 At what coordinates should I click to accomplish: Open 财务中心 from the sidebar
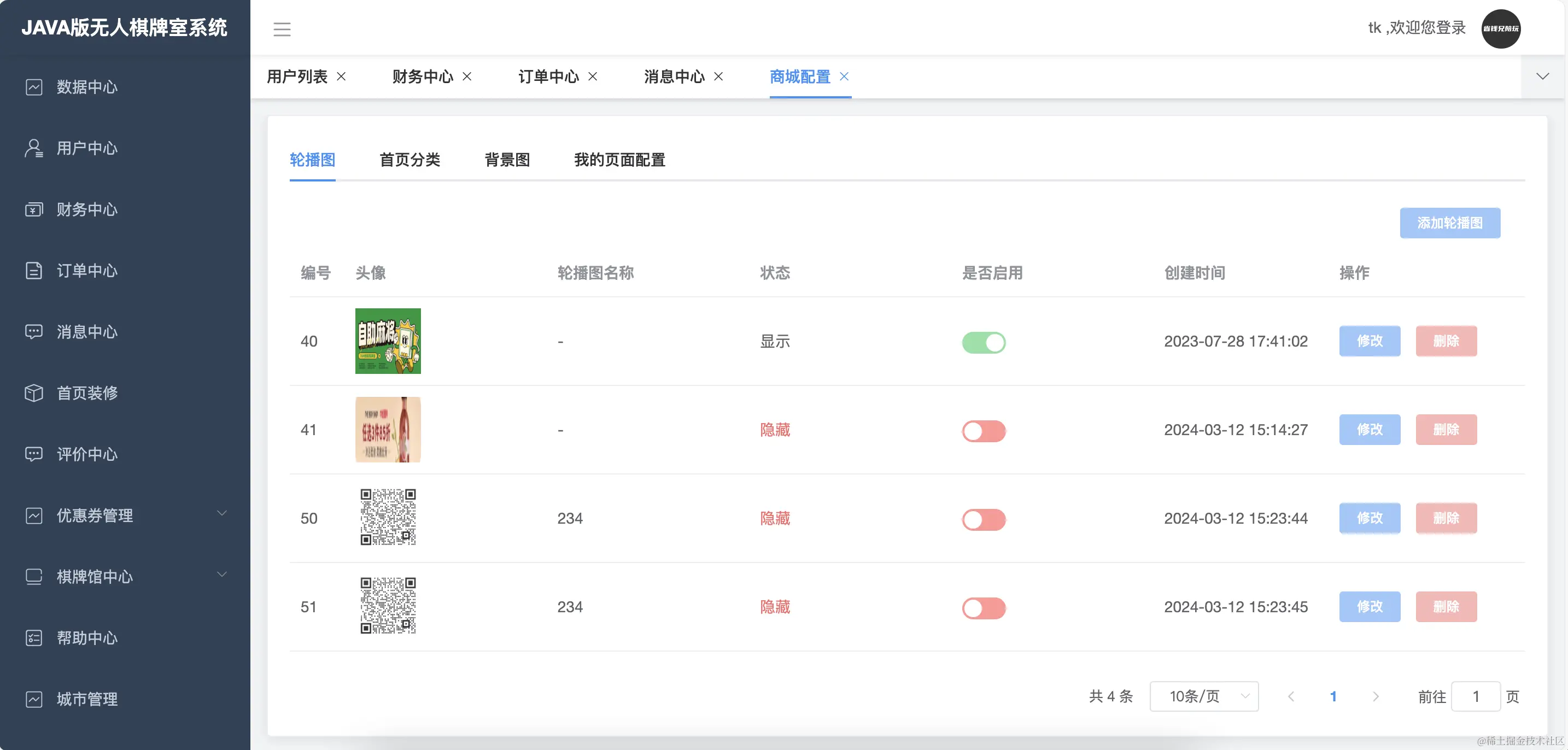(34, 209)
